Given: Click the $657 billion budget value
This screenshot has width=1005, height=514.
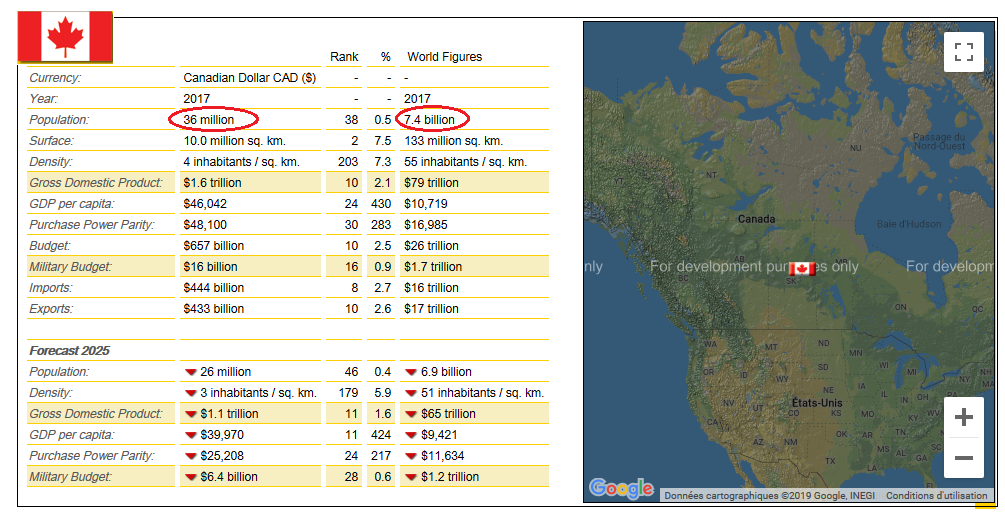Looking at the screenshot, I should (x=213, y=245).
